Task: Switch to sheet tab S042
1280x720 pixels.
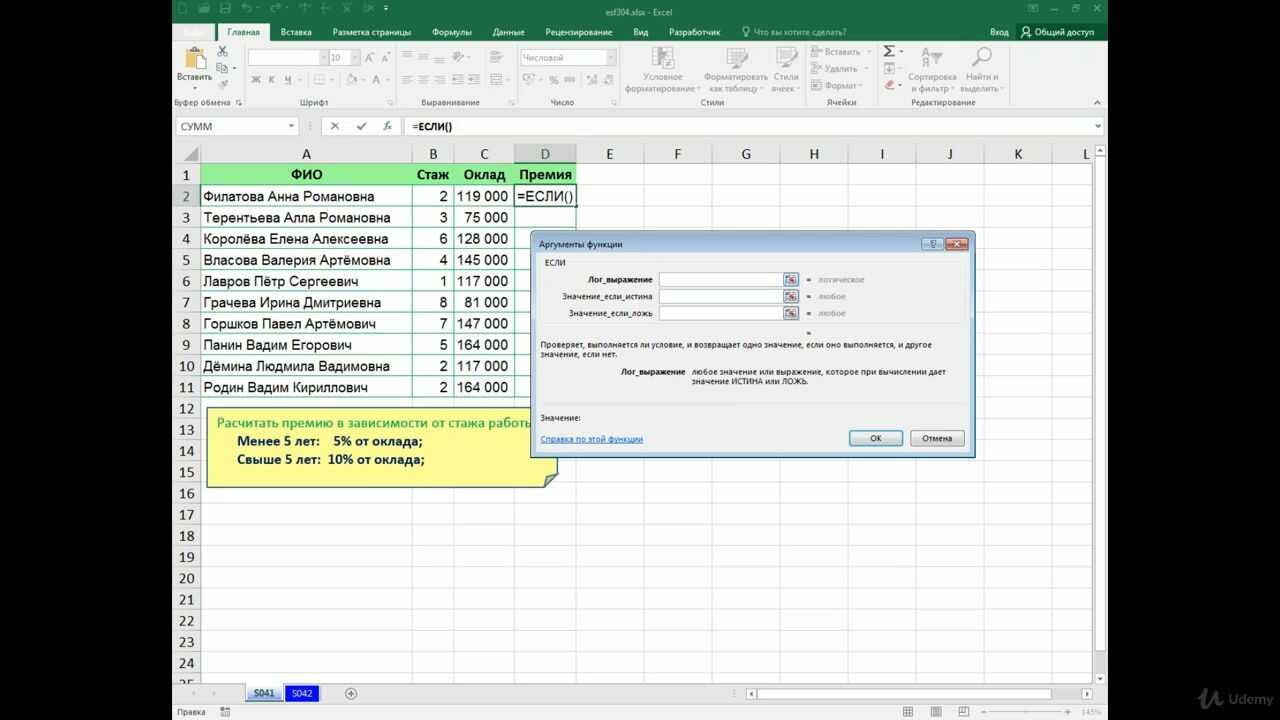Action: [x=301, y=693]
